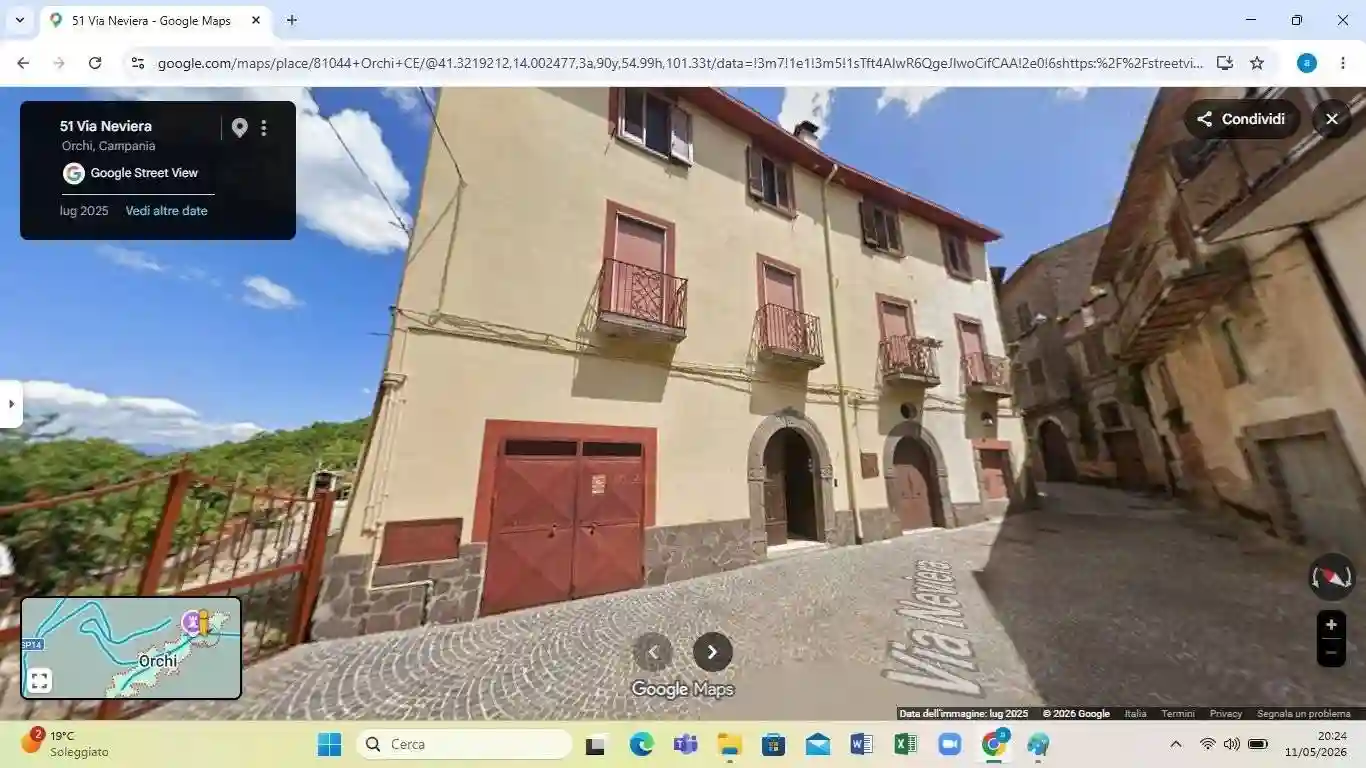Open the weather widget showing 19°C Soleggiato

[x=65, y=744]
